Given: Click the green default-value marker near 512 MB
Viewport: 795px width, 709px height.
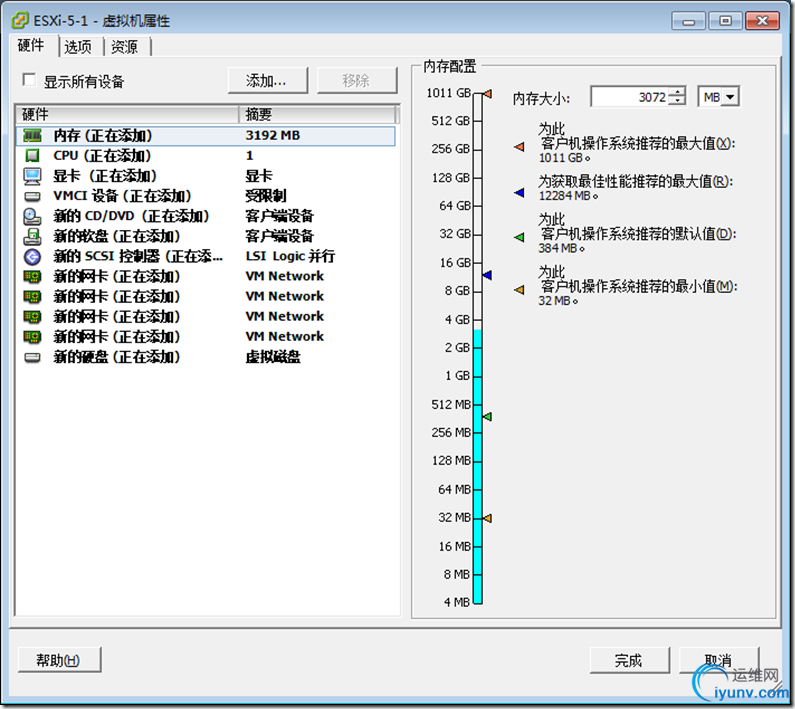Looking at the screenshot, I should click(x=487, y=416).
